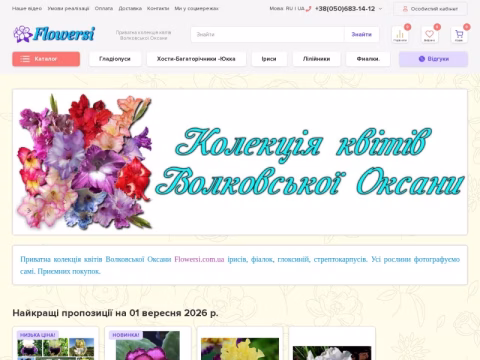480x360 pixels.
Task: Follow the Flowersi.com.ua link in description
Action: [199, 259]
